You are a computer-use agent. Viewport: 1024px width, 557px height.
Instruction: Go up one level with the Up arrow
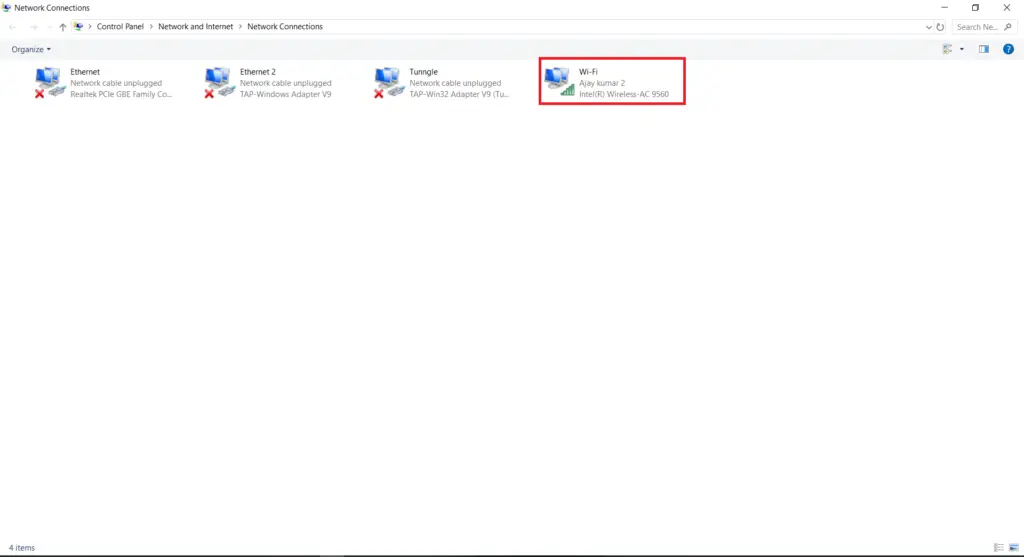63,27
